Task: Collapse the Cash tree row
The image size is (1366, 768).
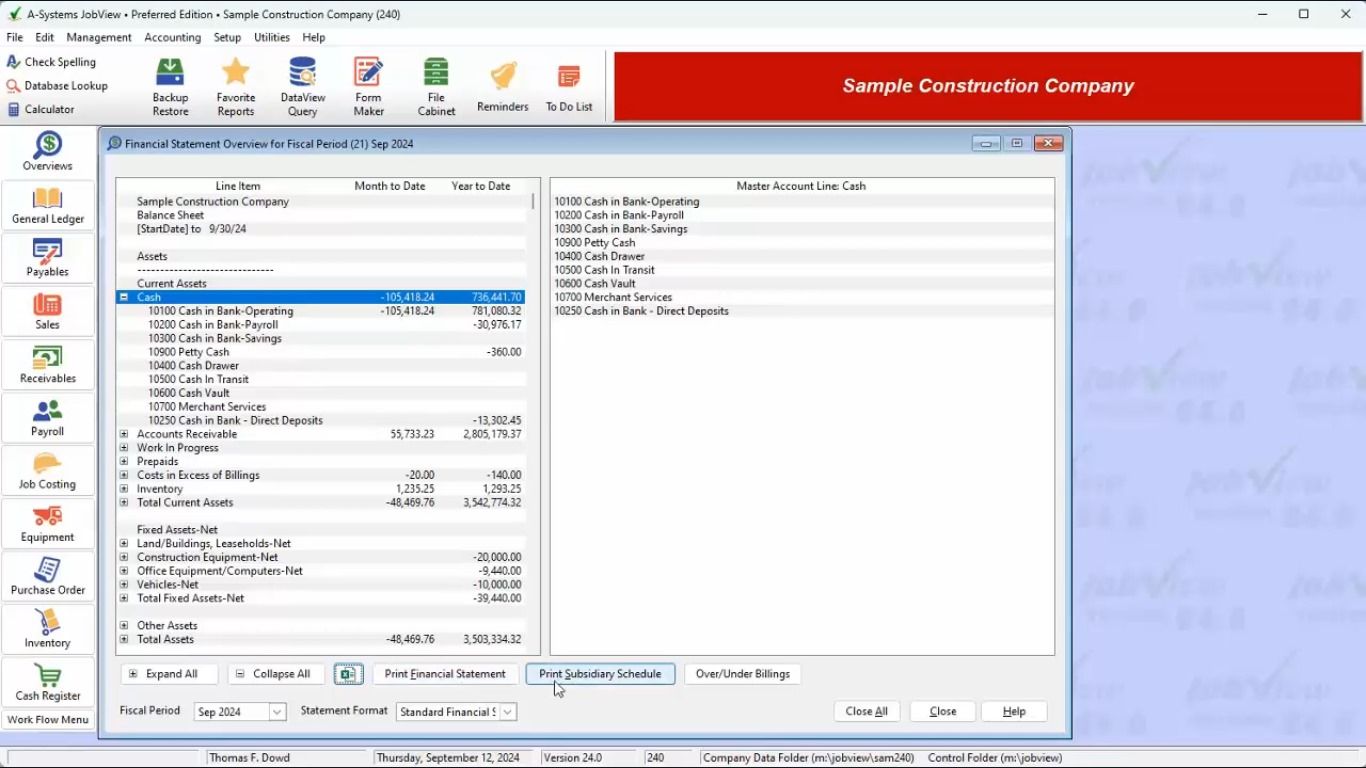Action: point(124,297)
